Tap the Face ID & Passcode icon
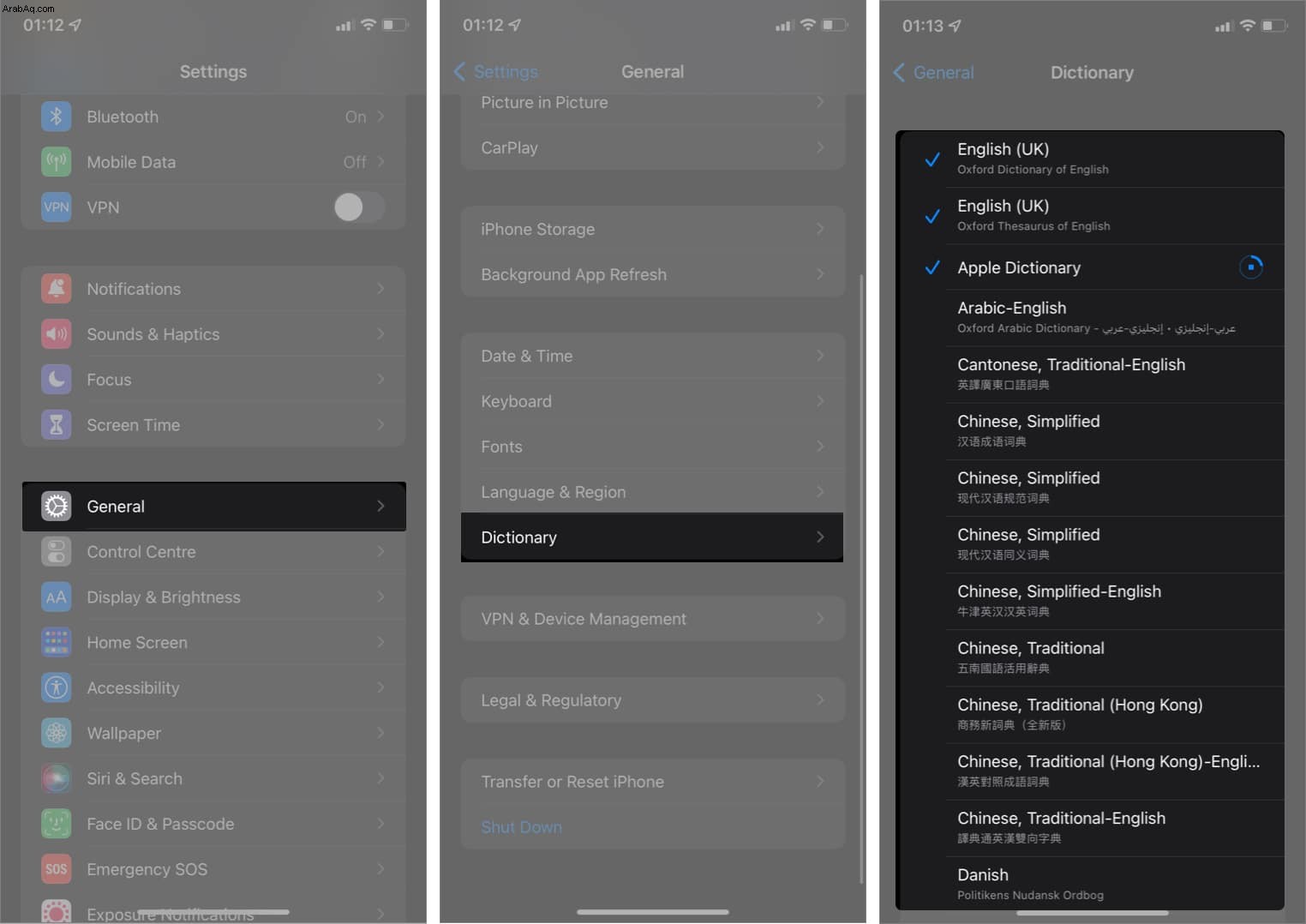The height and width of the screenshot is (924, 1306). pyautogui.click(x=57, y=825)
